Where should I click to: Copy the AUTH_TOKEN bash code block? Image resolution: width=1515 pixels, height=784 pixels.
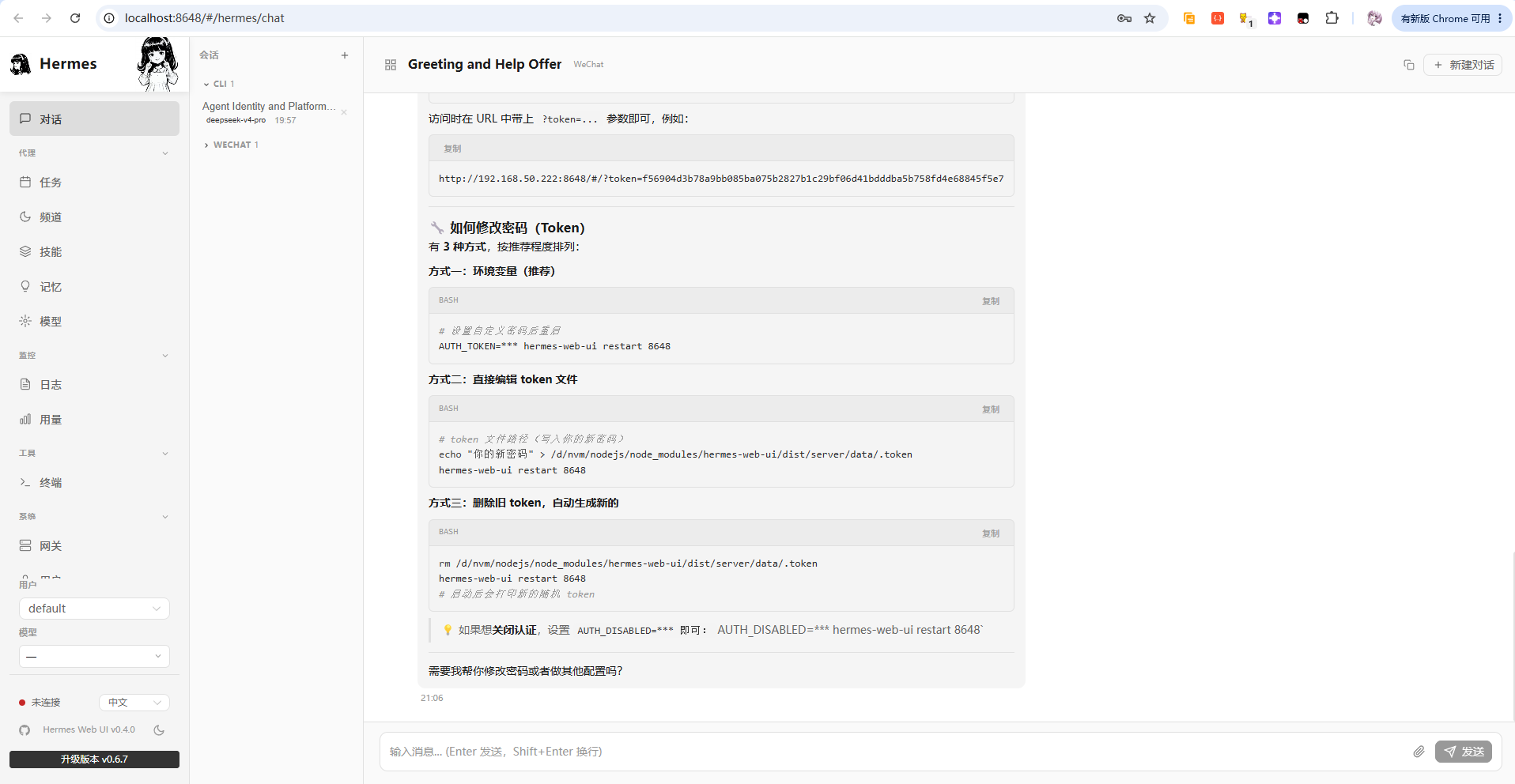[991, 301]
